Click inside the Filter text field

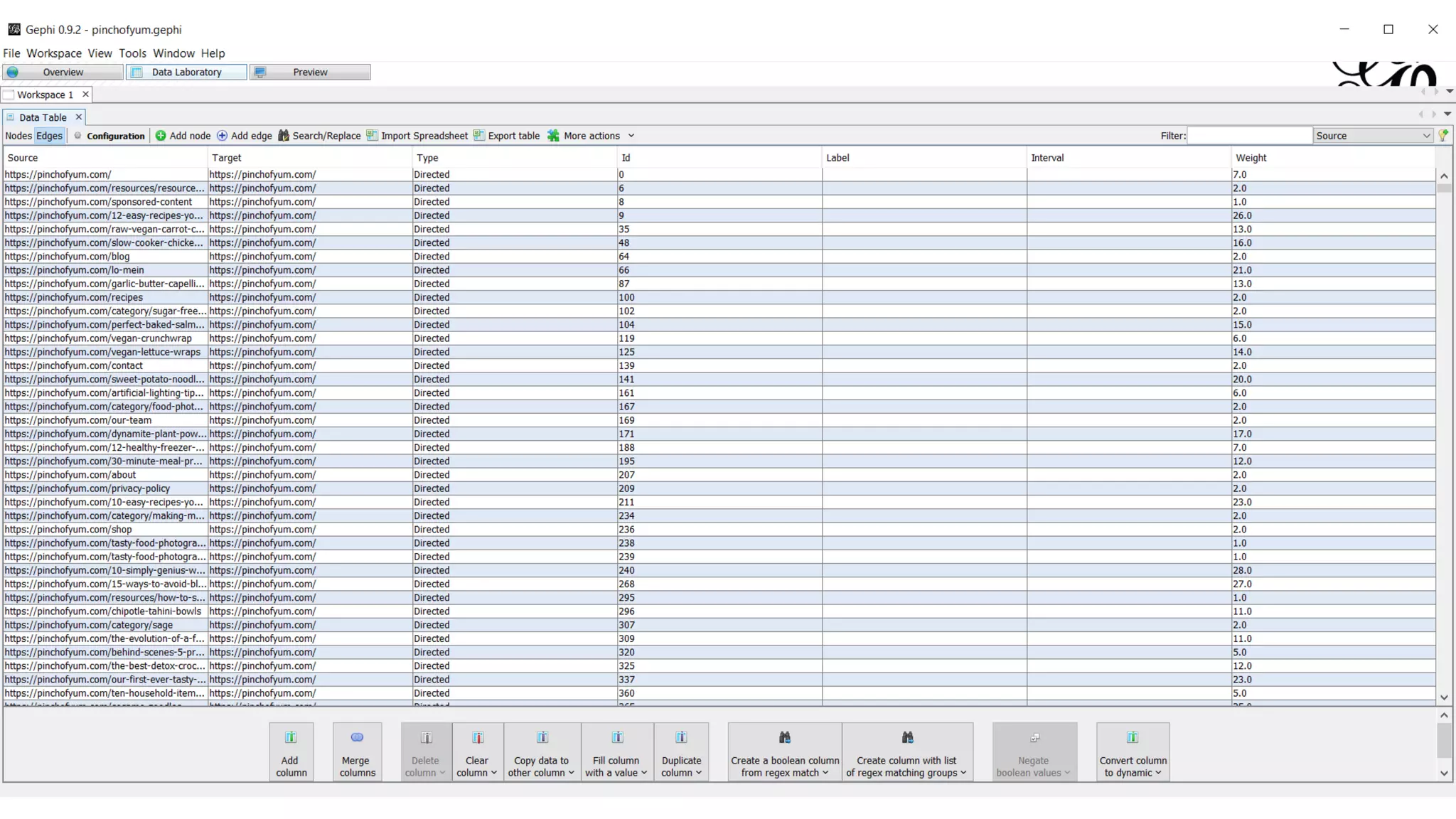tap(1249, 136)
